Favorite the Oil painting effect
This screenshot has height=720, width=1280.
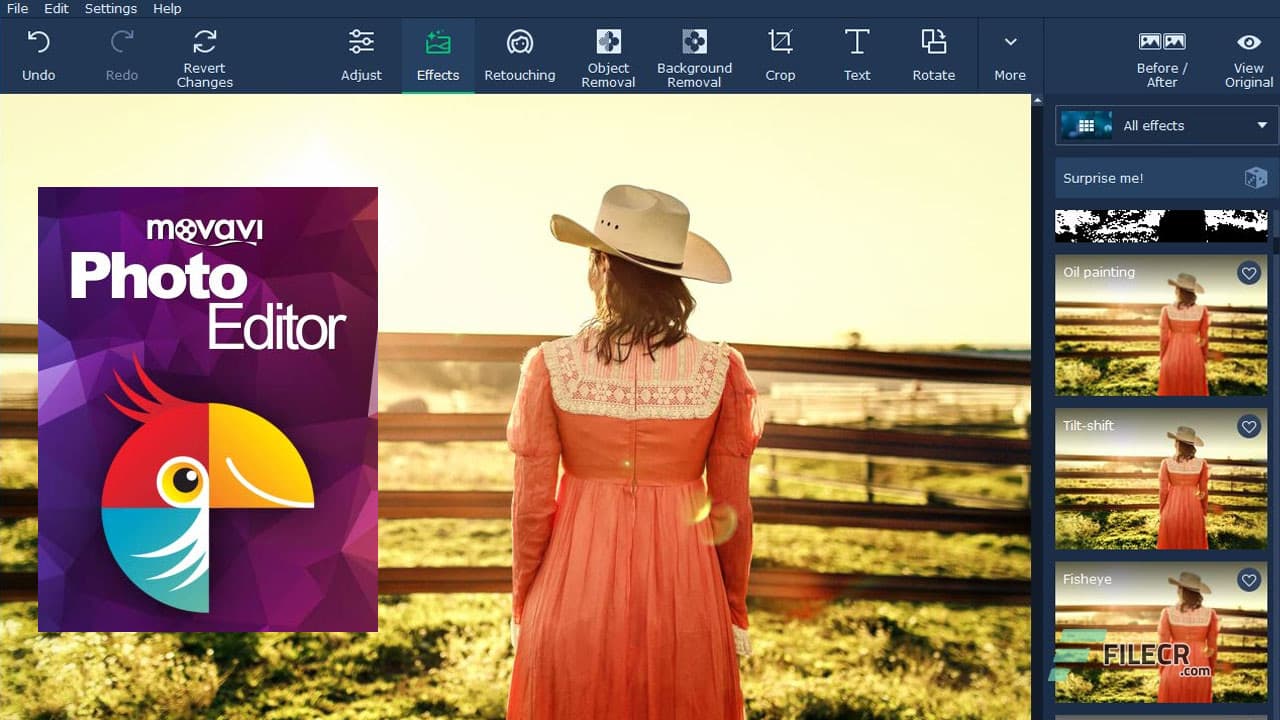click(x=1249, y=273)
